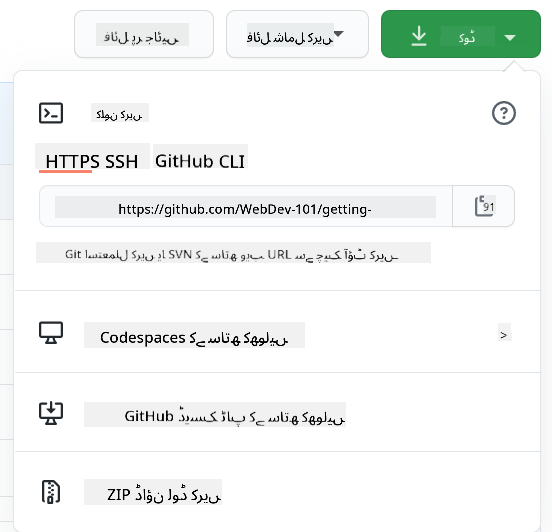Click the GitHub Desktop download icon

pyautogui.click(x=51, y=413)
